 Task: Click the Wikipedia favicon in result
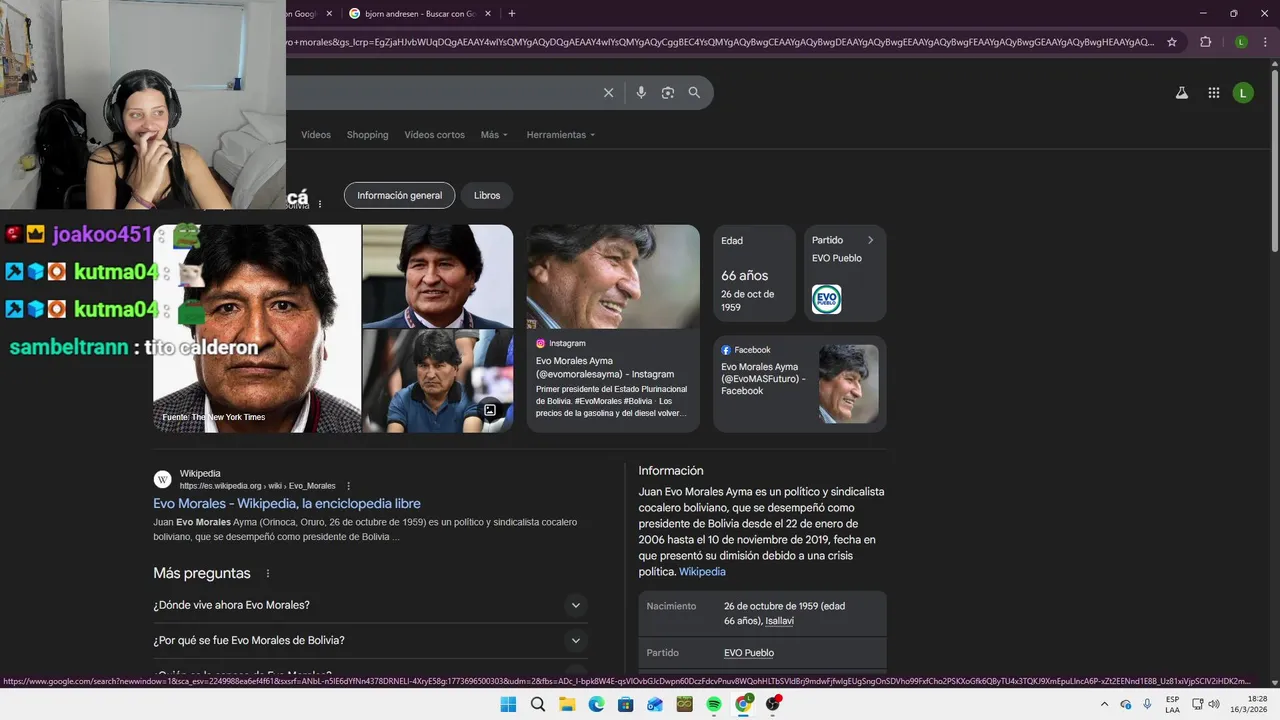[163, 479]
